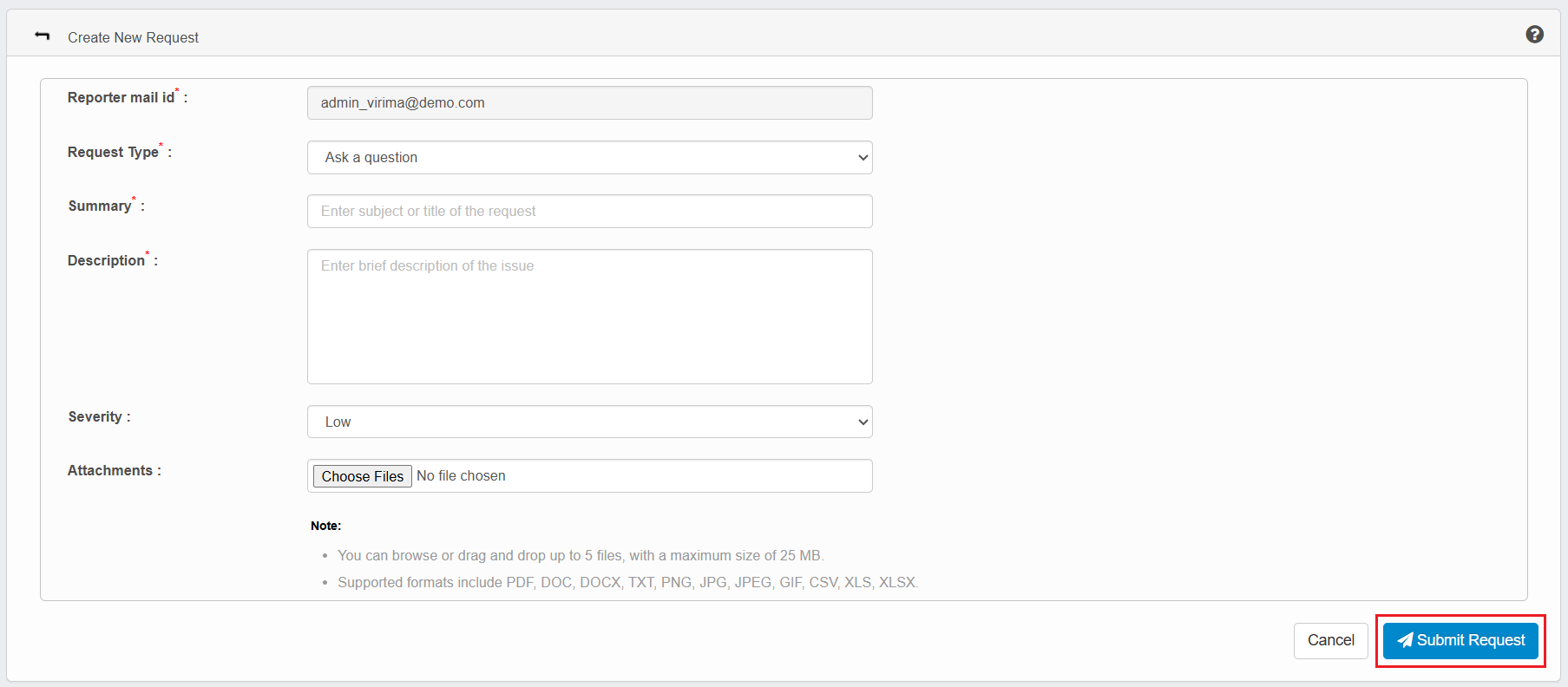Click inside the Description text area
Screen dimensions: 1568x687
click(589, 317)
